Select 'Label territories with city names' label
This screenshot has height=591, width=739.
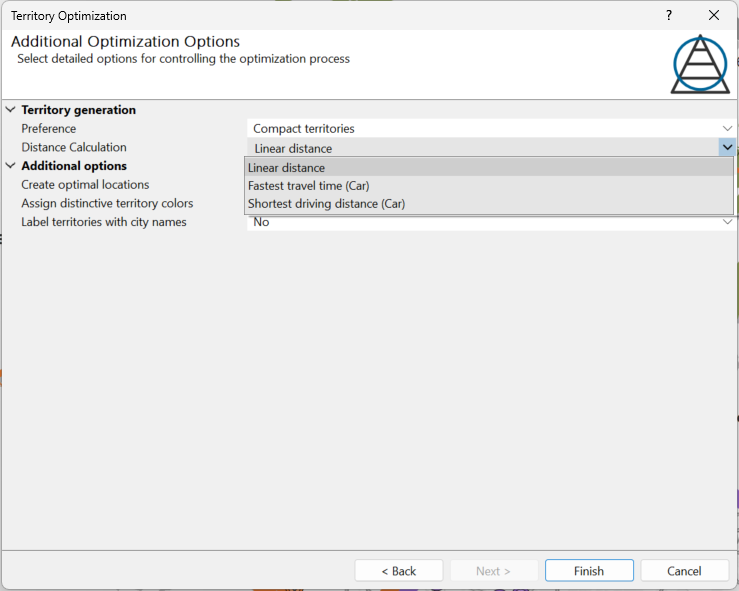pyautogui.click(x=104, y=222)
